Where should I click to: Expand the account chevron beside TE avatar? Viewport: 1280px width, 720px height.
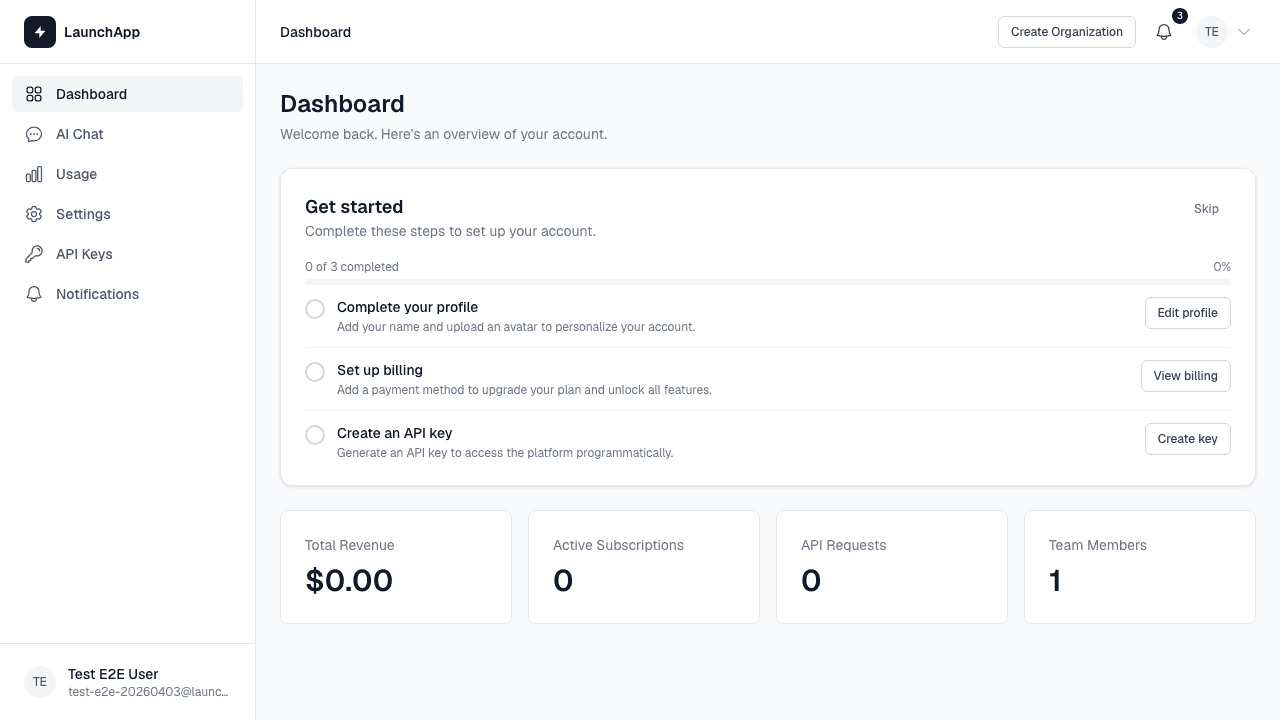pos(1244,32)
